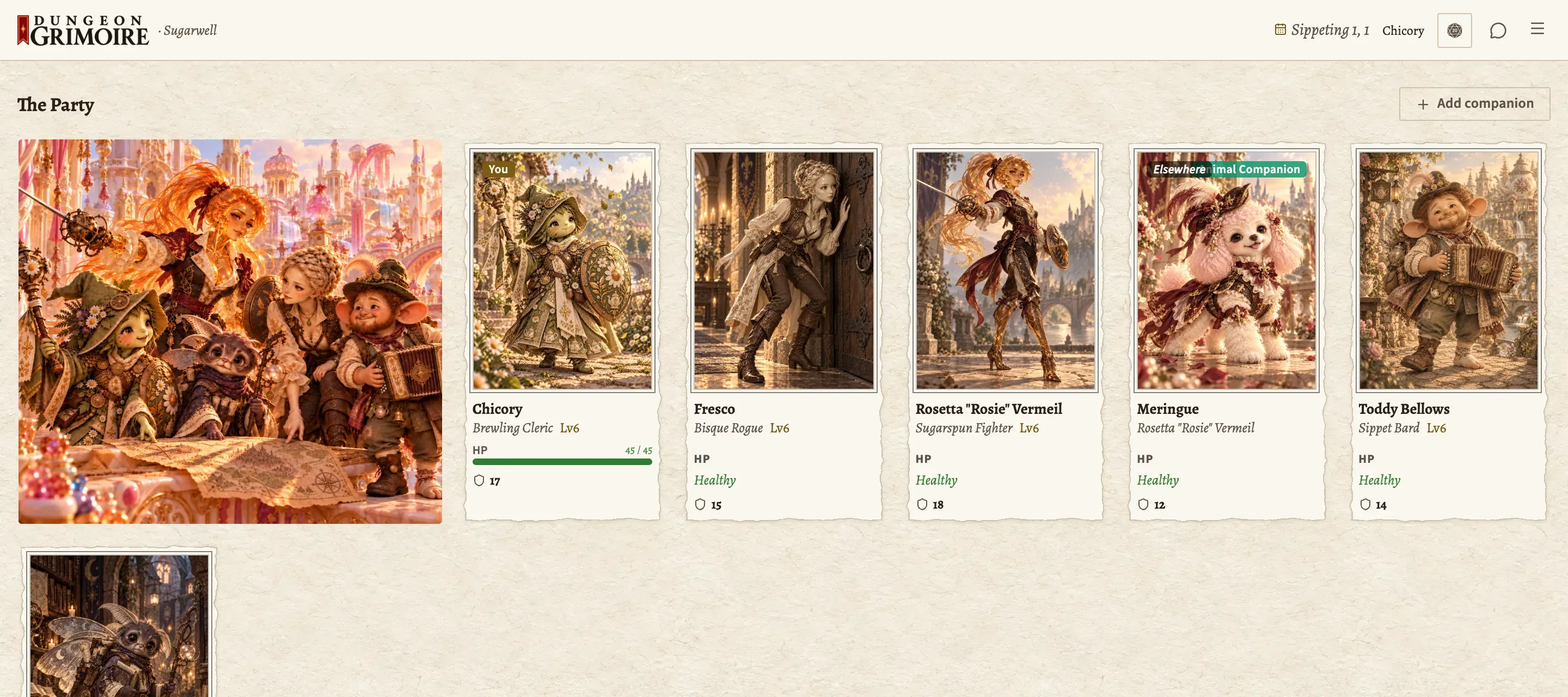Open the Chicory user menu in header

click(1402, 30)
